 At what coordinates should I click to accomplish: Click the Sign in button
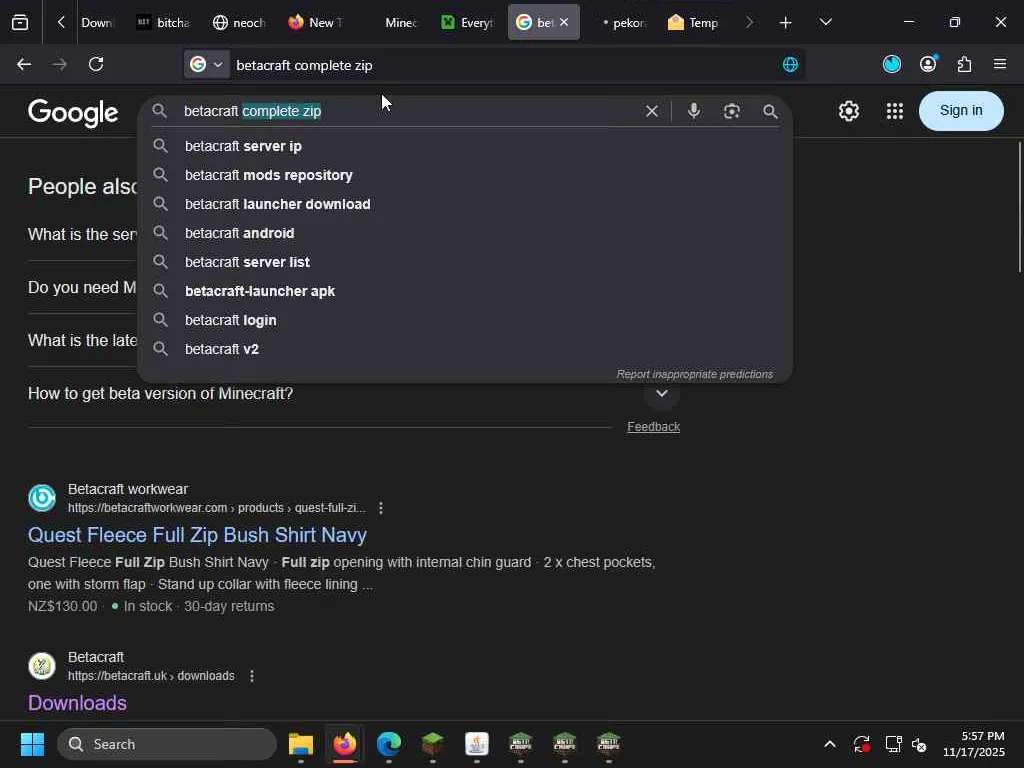click(961, 110)
